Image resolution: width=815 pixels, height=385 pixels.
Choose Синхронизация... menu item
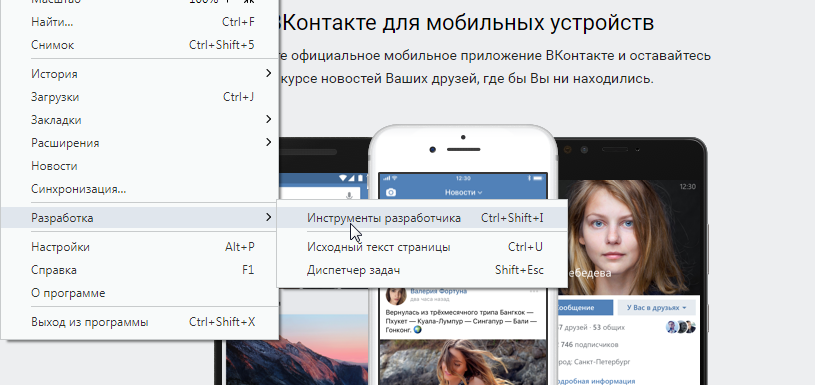click(x=139, y=189)
